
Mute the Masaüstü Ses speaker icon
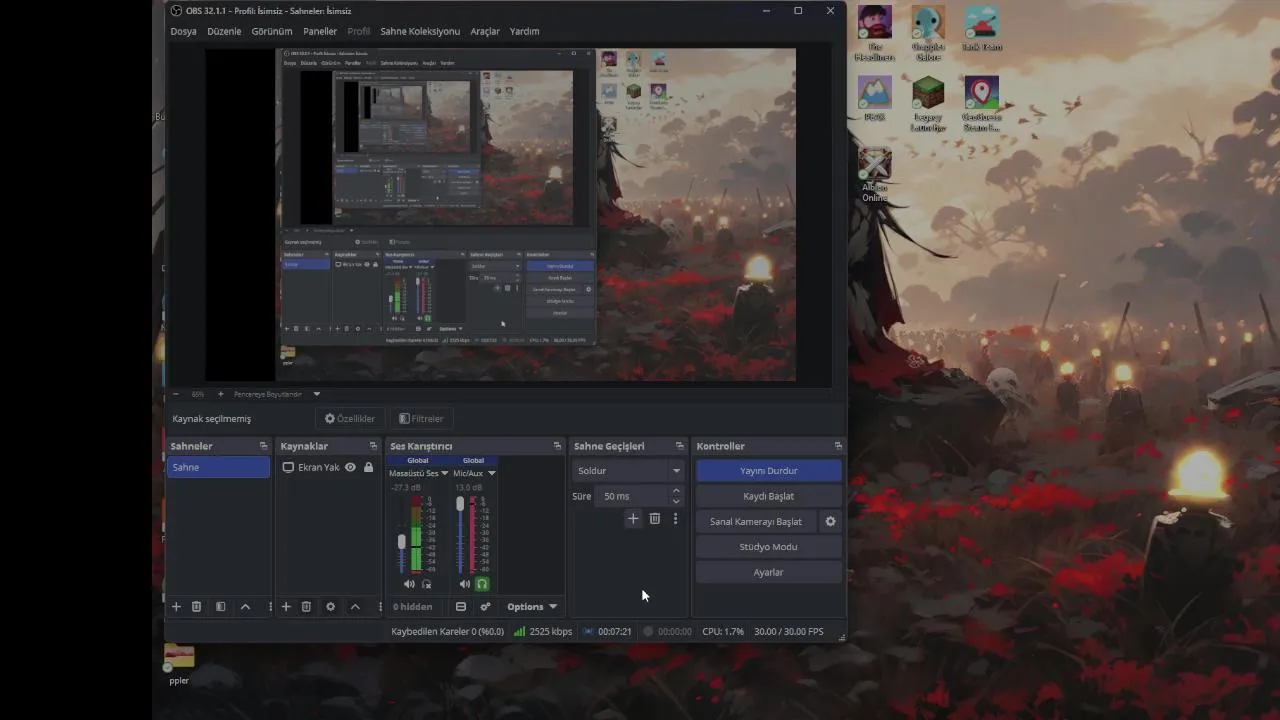[408, 584]
